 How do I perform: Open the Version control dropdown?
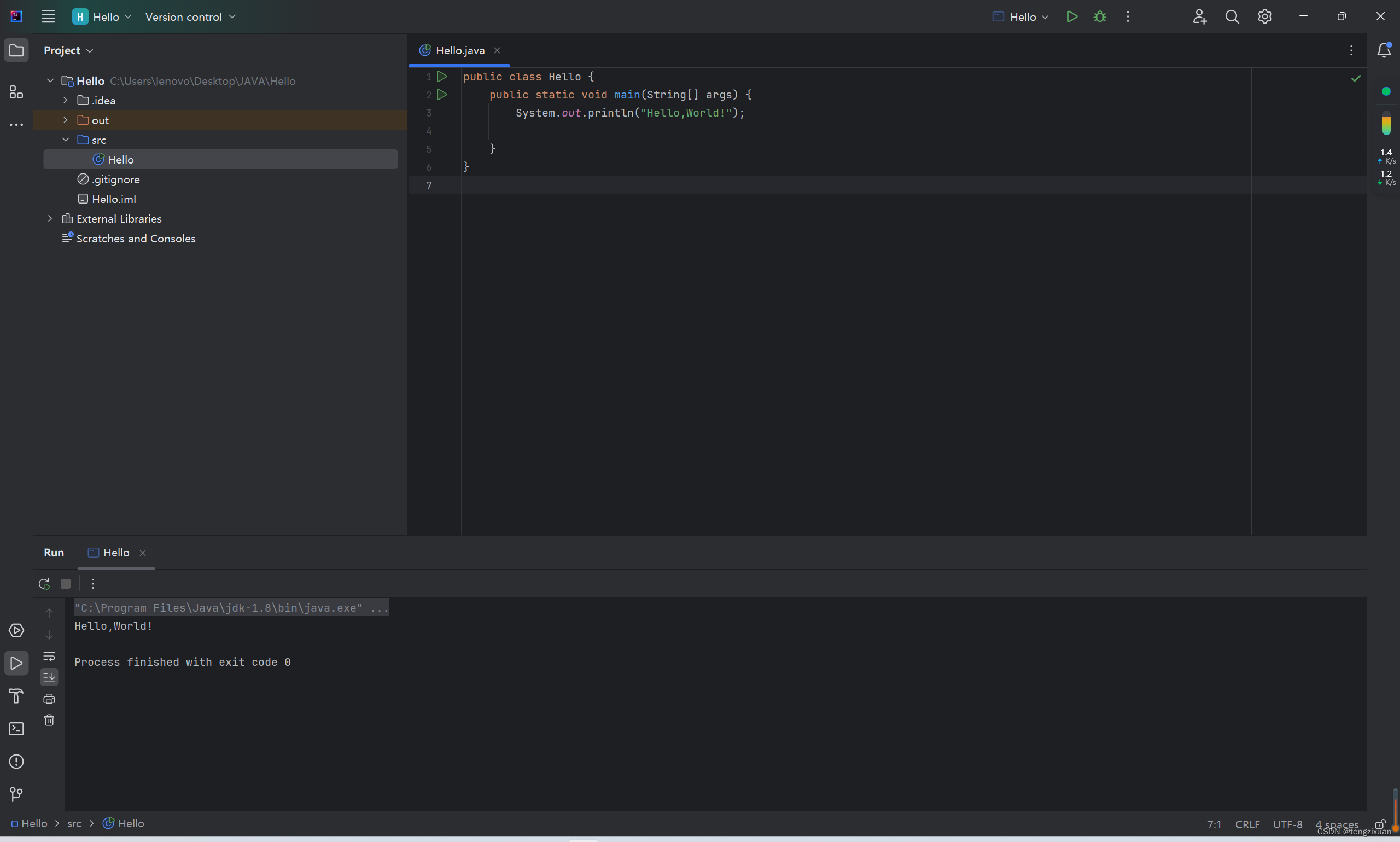pyautogui.click(x=190, y=16)
